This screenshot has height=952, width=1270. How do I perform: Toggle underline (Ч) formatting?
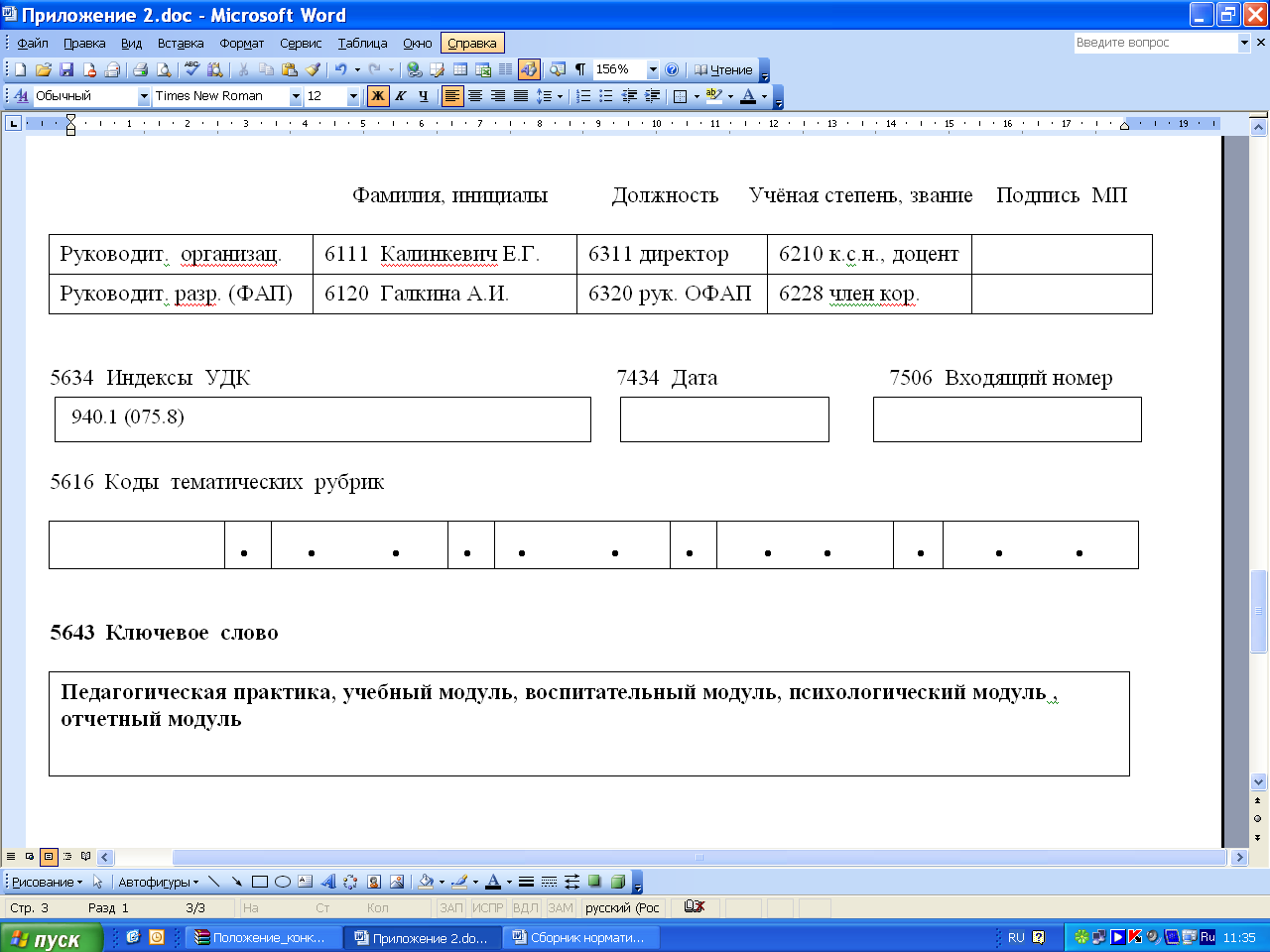point(424,96)
